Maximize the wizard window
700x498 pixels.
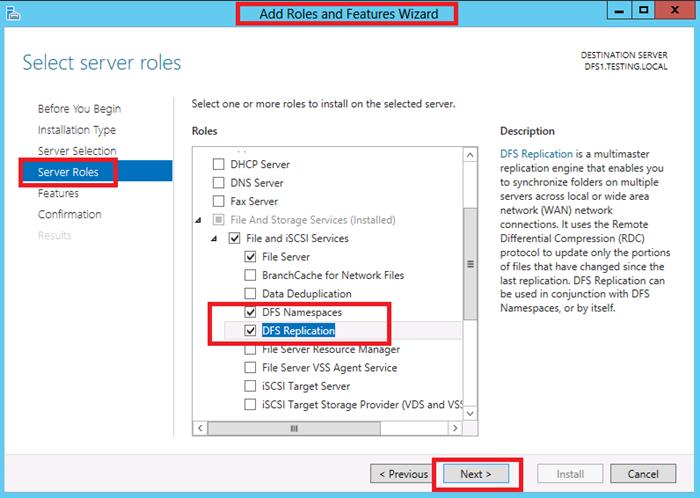[643, 10]
